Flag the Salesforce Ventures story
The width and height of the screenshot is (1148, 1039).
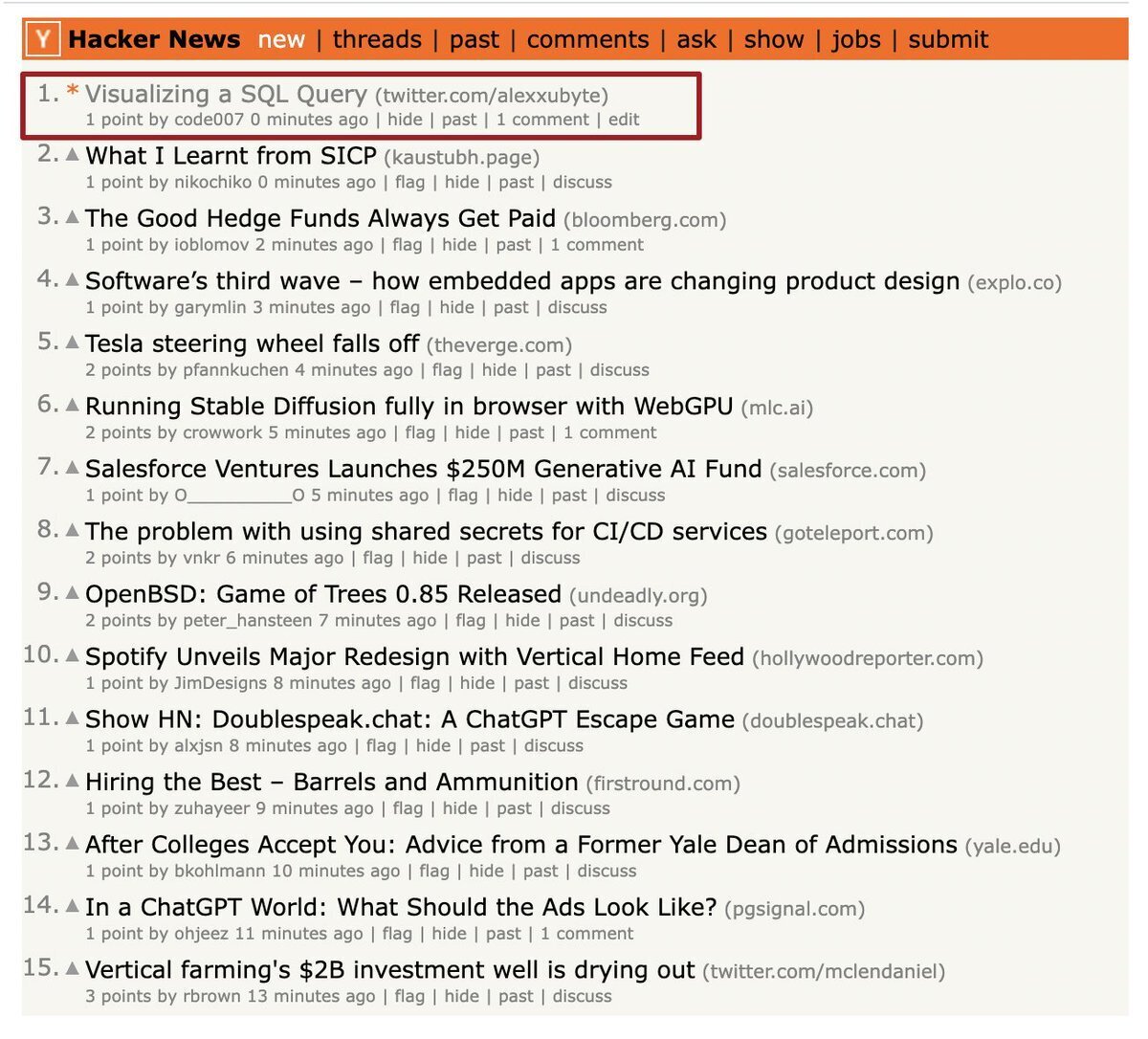point(462,496)
